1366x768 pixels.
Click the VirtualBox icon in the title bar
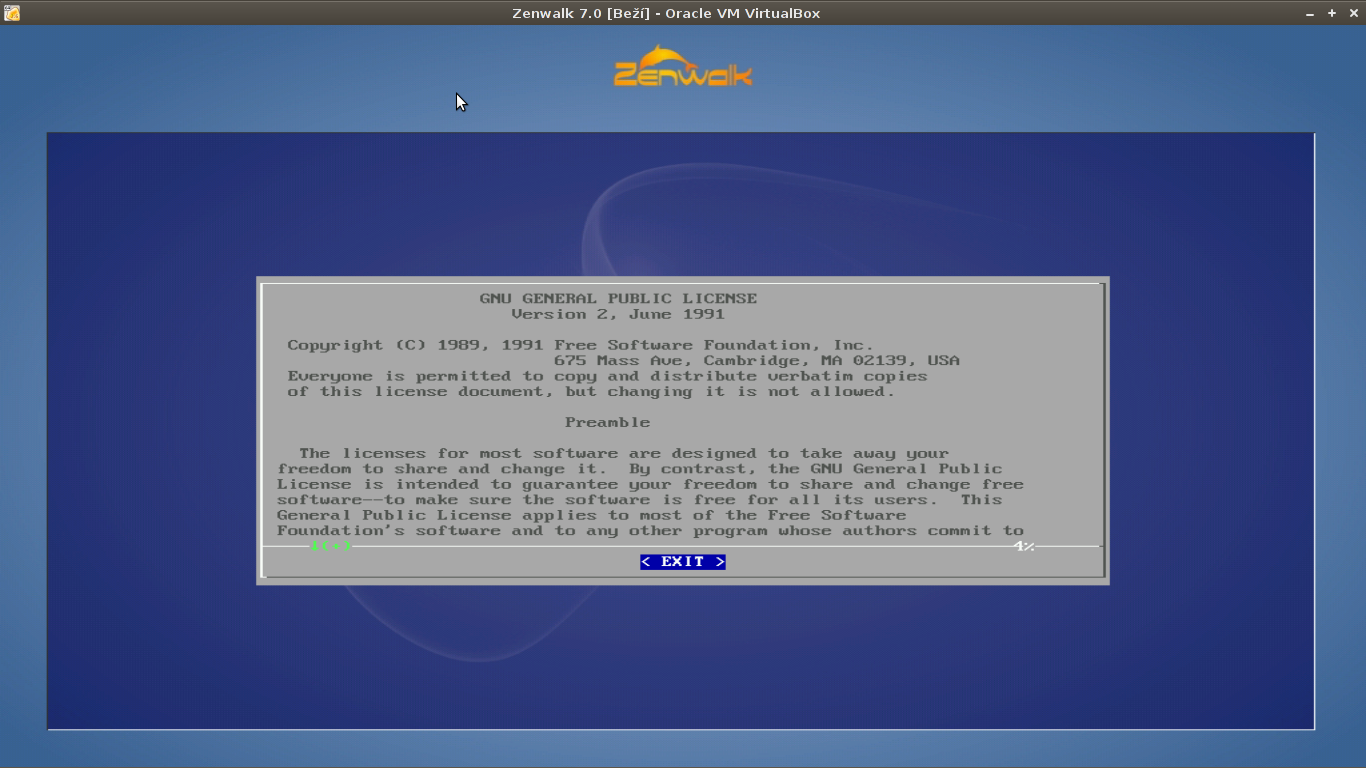coord(10,13)
